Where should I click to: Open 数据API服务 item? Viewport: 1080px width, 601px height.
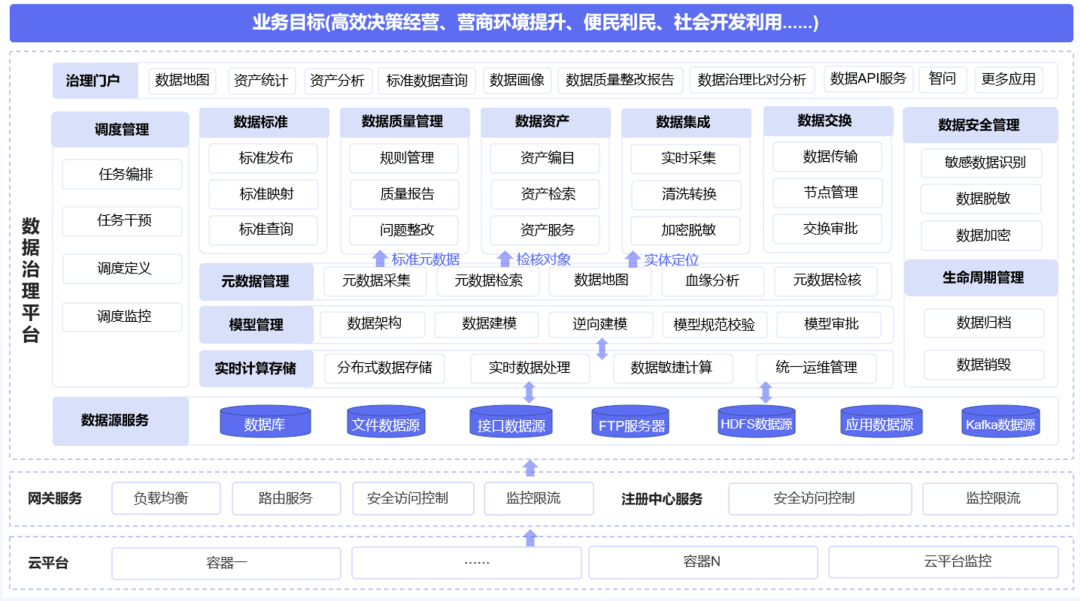(x=869, y=78)
